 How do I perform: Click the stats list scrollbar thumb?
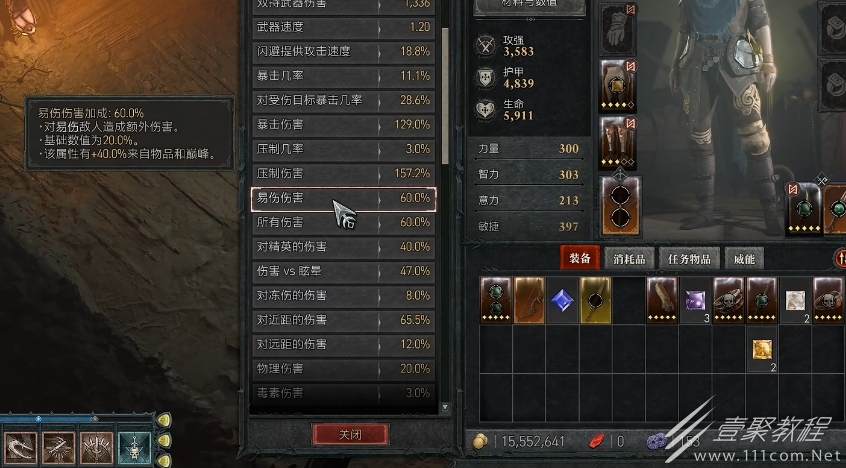[445, 96]
